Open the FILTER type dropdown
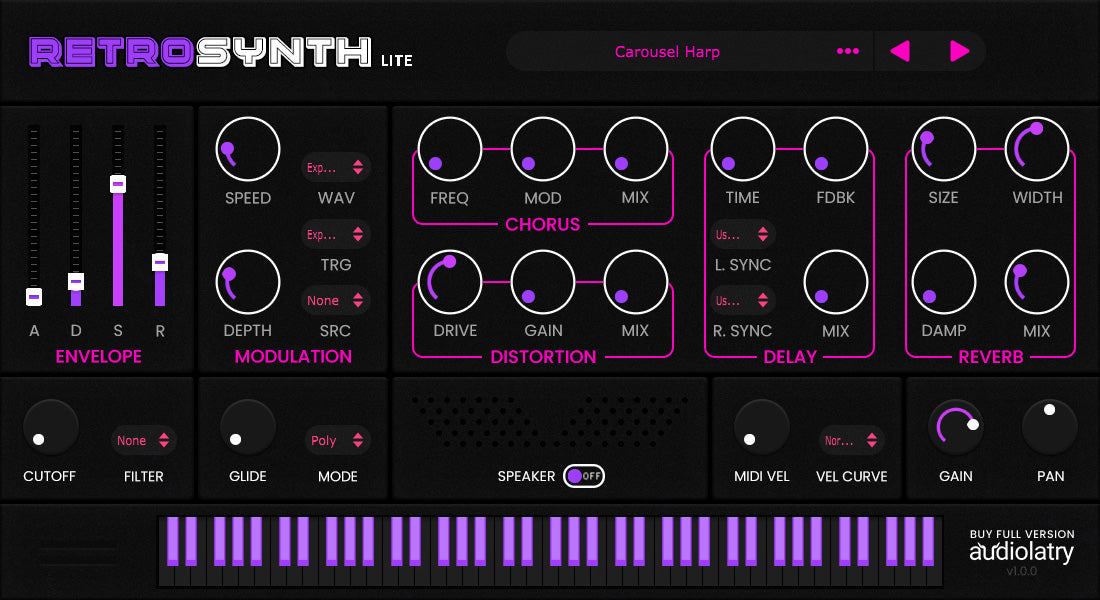Image resolution: width=1100 pixels, height=600 pixels. pyautogui.click(x=143, y=440)
